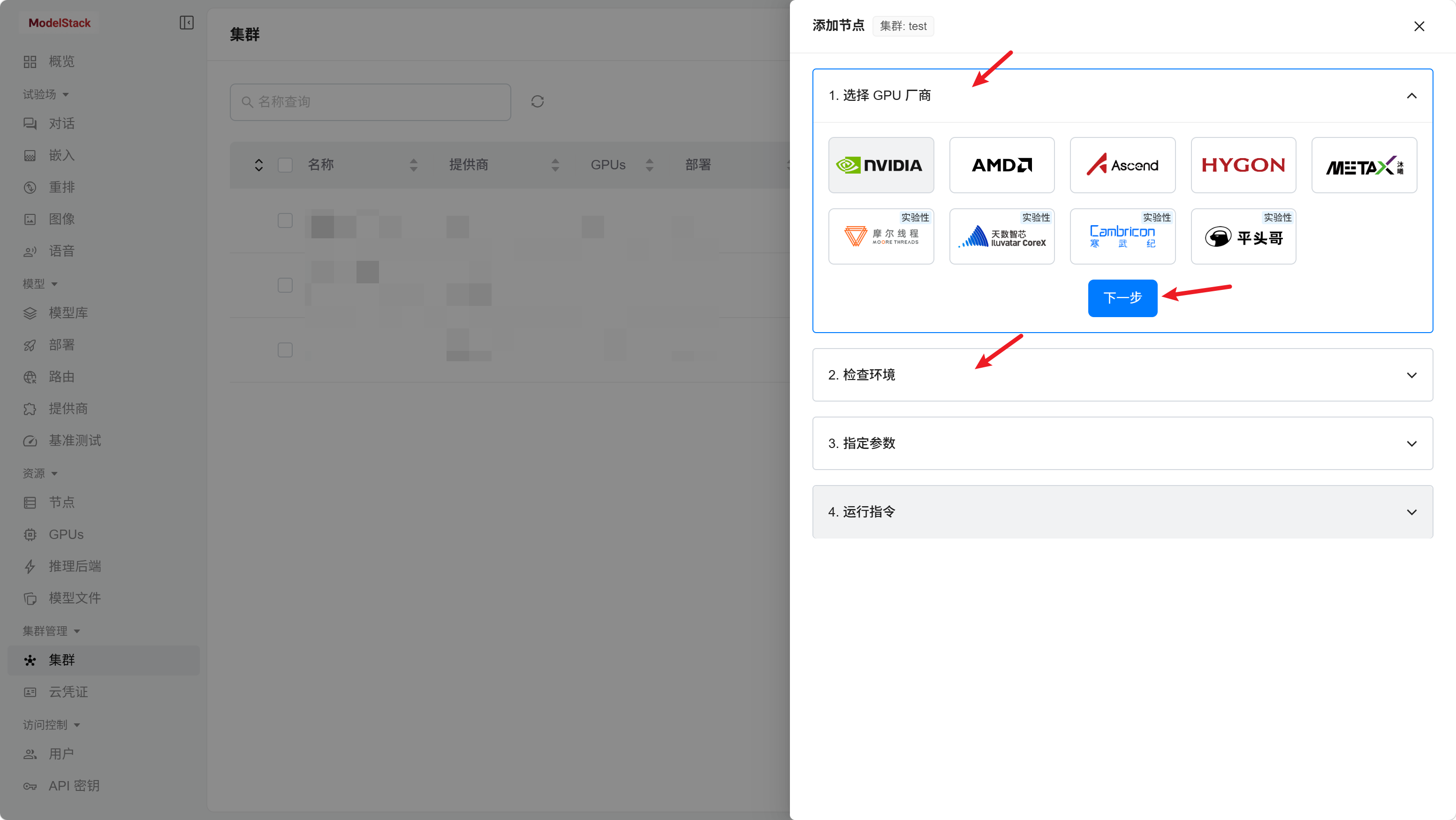Go to the 部署 deployments page
This screenshot has width=1456, height=820.
coord(103,345)
